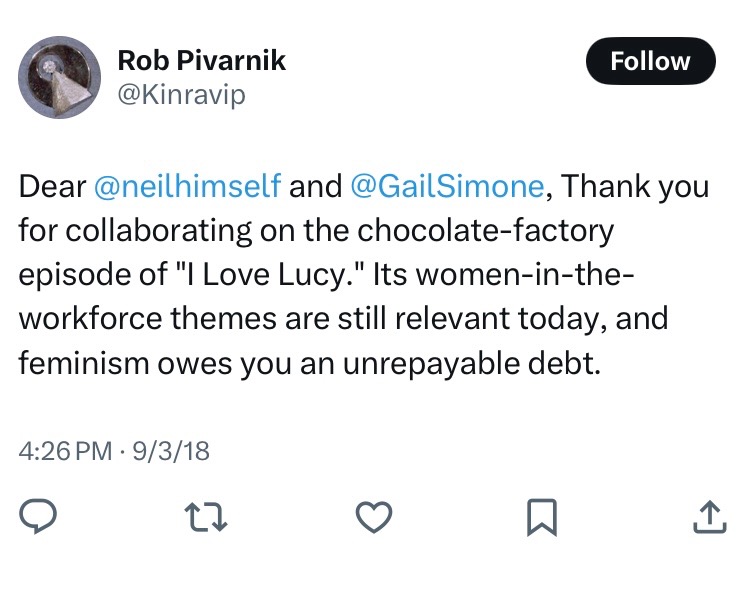
Task: Select the @Kinravip handle
Action: pyautogui.click(x=181, y=94)
